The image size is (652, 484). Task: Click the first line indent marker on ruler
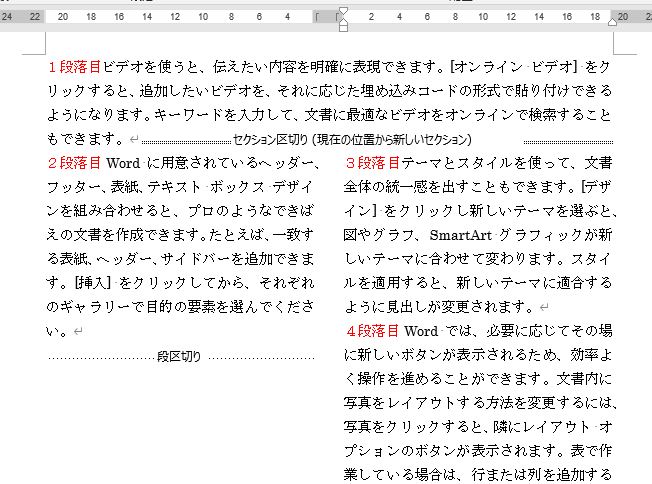(x=343, y=11)
